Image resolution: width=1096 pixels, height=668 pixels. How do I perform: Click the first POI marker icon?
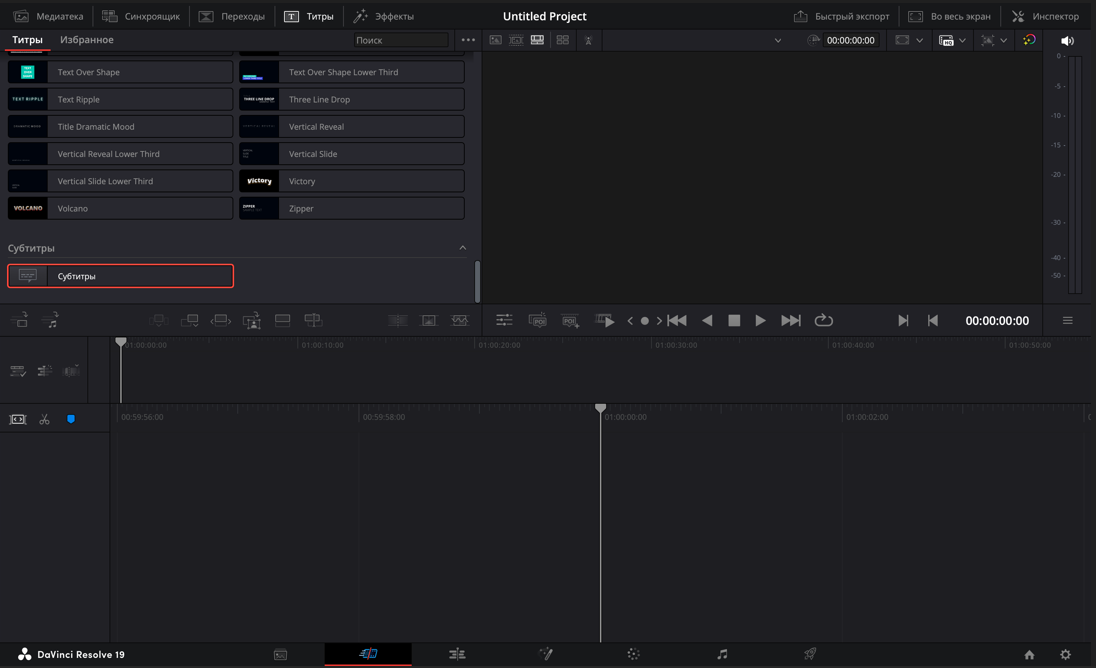[538, 320]
